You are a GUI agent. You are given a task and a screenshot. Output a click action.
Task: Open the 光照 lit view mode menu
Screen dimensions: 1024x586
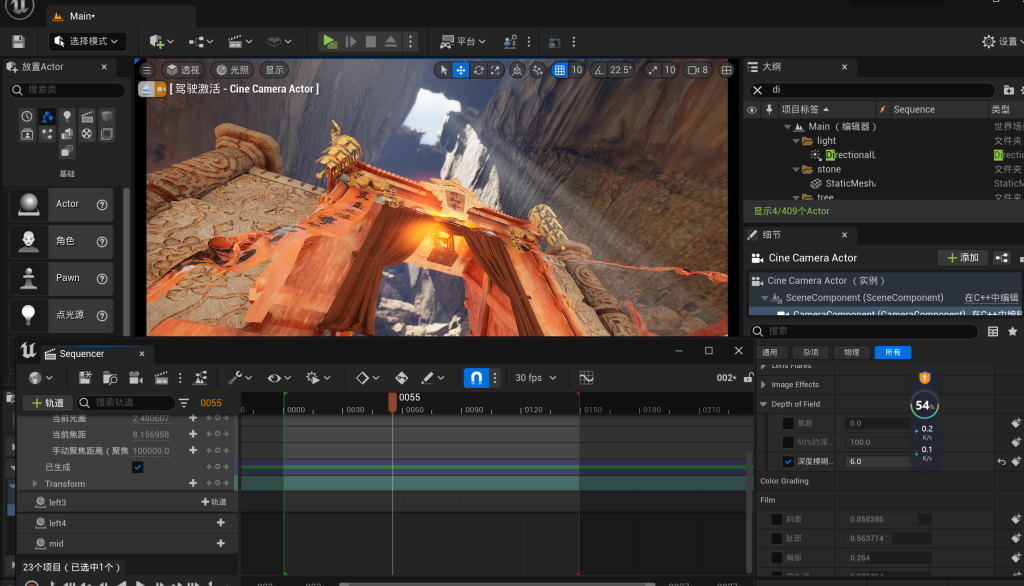click(233, 70)
